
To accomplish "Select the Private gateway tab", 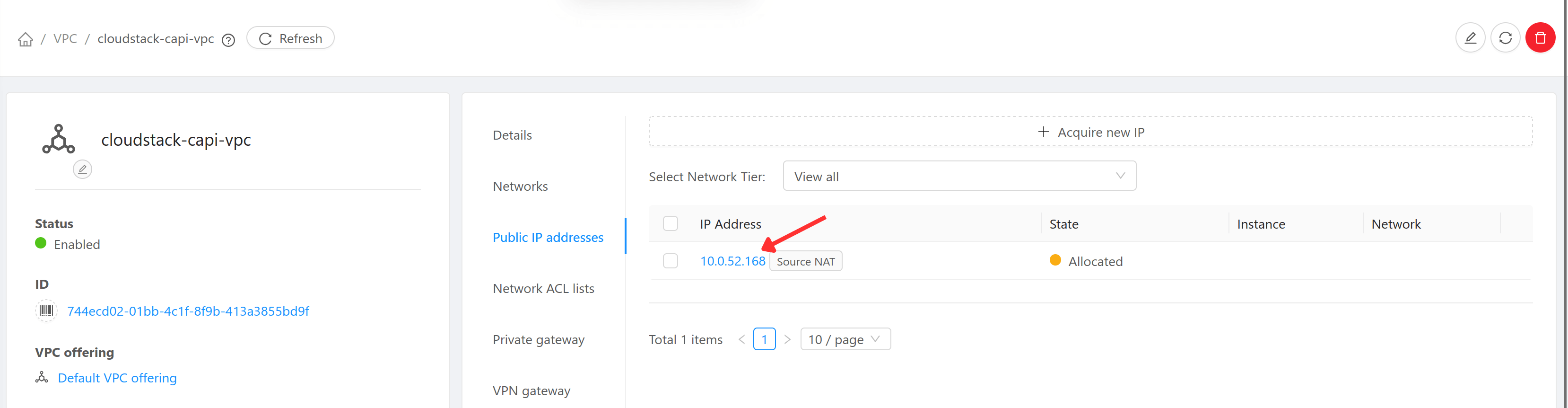I will click(538, 340).
